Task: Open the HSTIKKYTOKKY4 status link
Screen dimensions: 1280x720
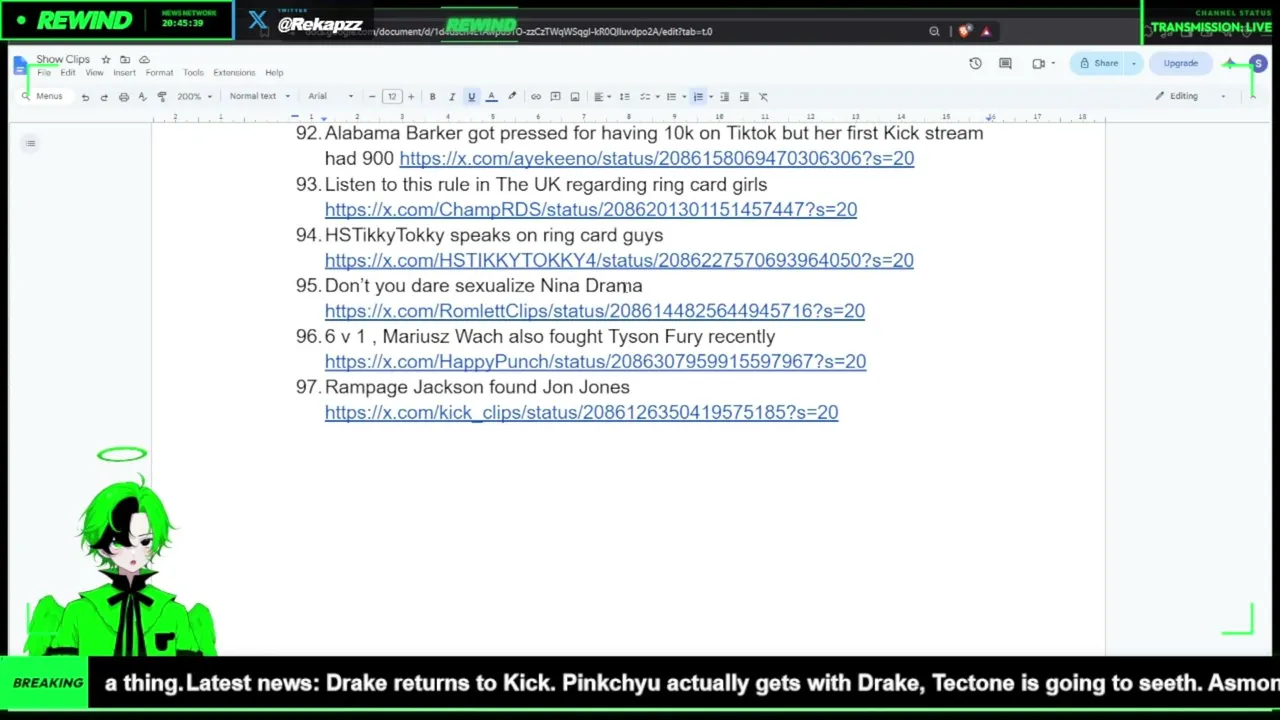Action: (x=619, y=260)
